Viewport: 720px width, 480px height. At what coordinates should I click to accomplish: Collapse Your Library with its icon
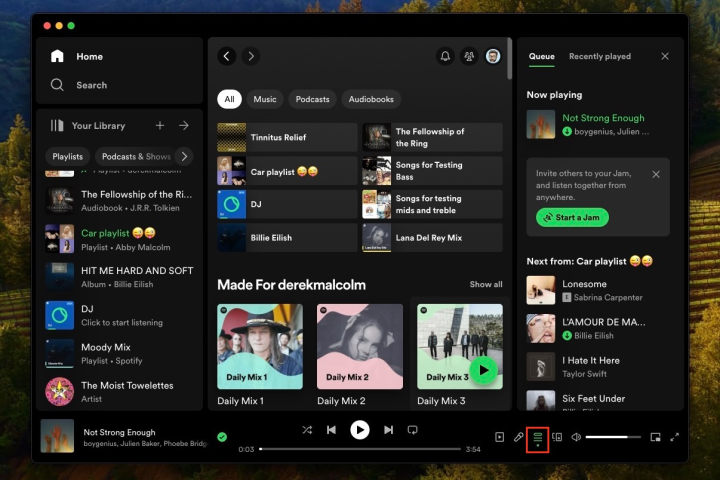point(57,126)
